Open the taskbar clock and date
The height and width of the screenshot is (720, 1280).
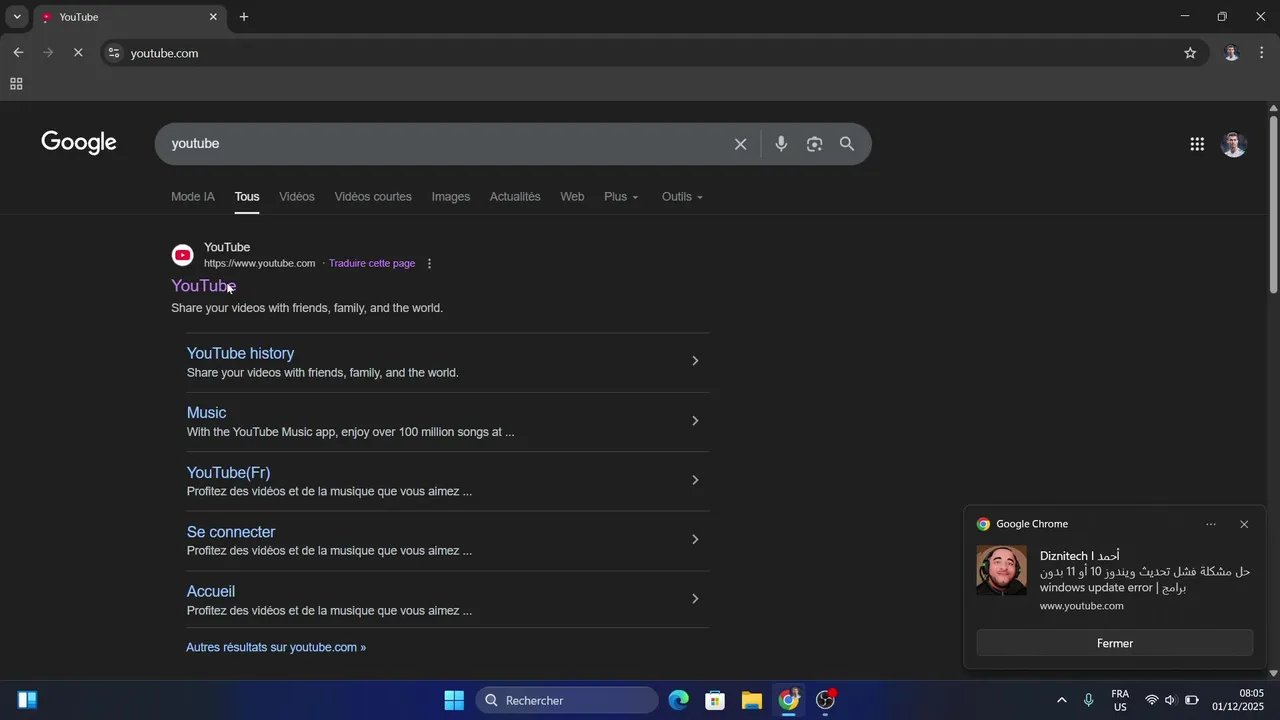point(1238,700)
